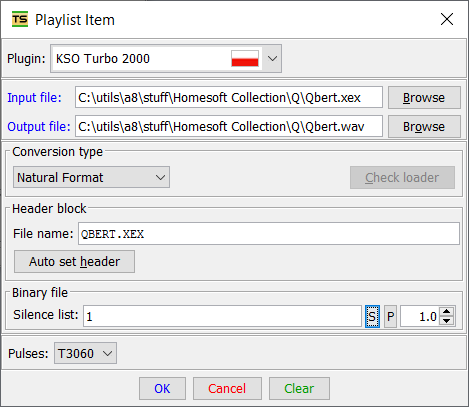469x407 pixels.
Task: Close the Playlist Item dialog
Action: 447,19
